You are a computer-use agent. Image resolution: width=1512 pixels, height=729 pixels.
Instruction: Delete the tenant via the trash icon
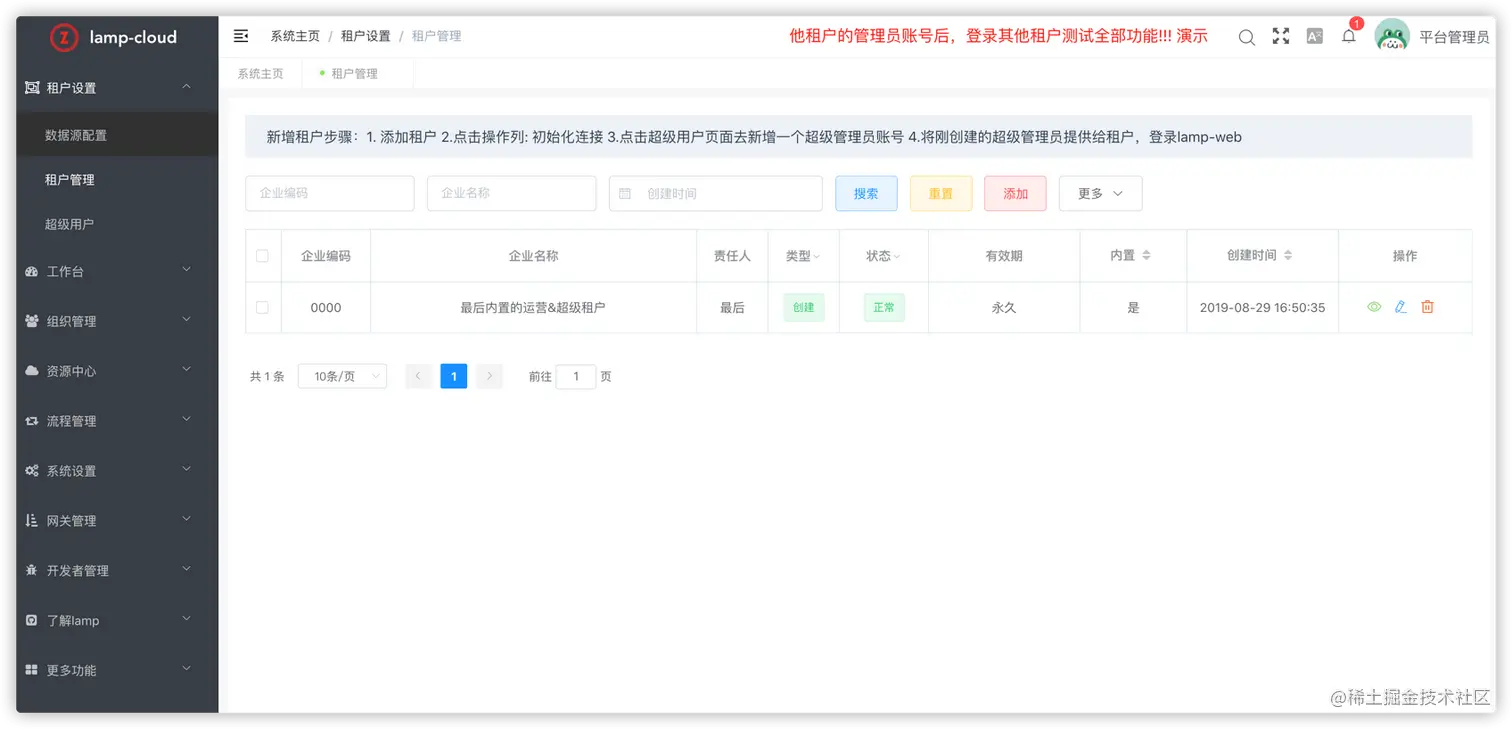(x=1427, y=307)
